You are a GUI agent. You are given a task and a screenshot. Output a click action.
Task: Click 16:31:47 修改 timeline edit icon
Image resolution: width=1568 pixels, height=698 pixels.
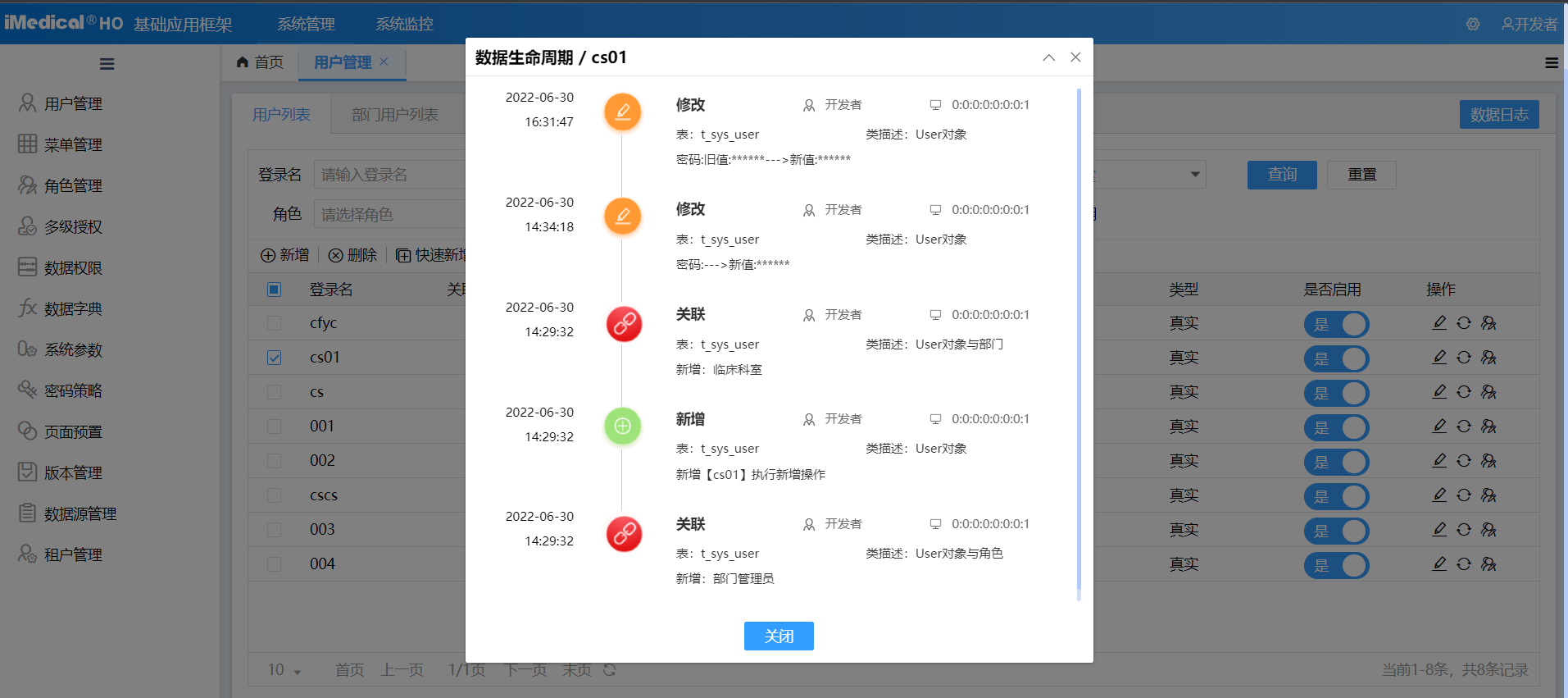(623, 112)
